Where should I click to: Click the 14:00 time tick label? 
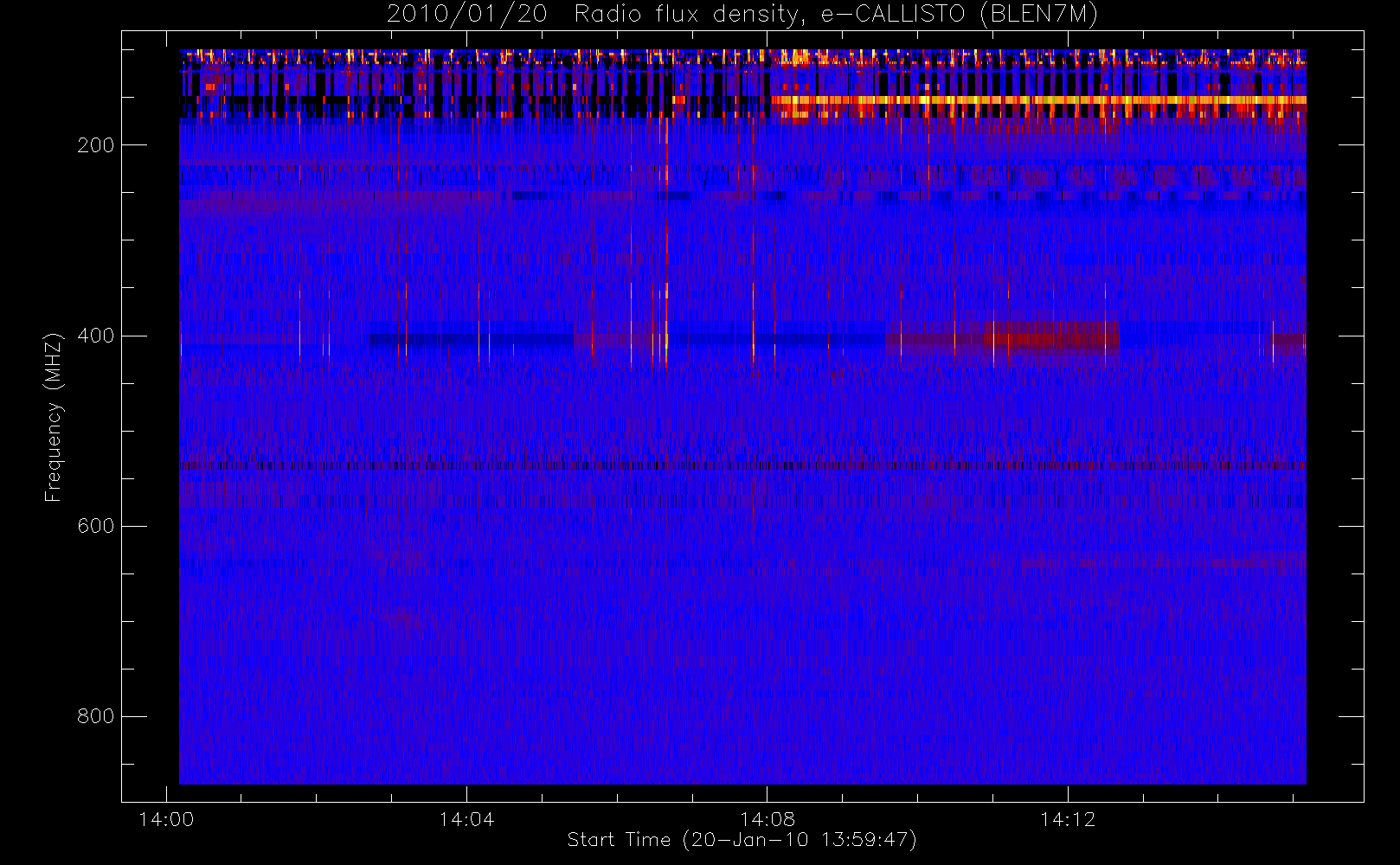pos(166,819)
